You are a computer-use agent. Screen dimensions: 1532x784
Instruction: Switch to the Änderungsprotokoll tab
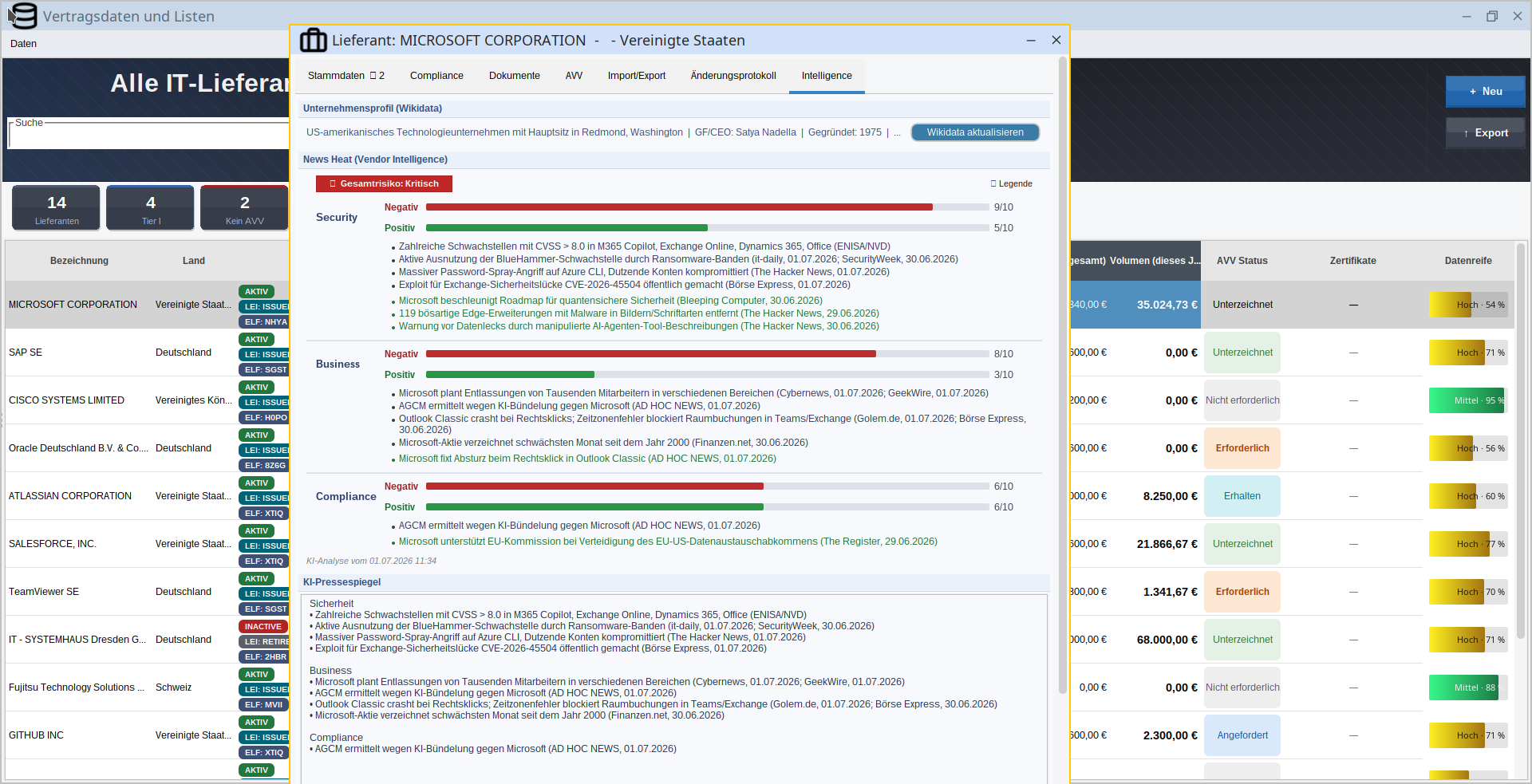point(733,76)
